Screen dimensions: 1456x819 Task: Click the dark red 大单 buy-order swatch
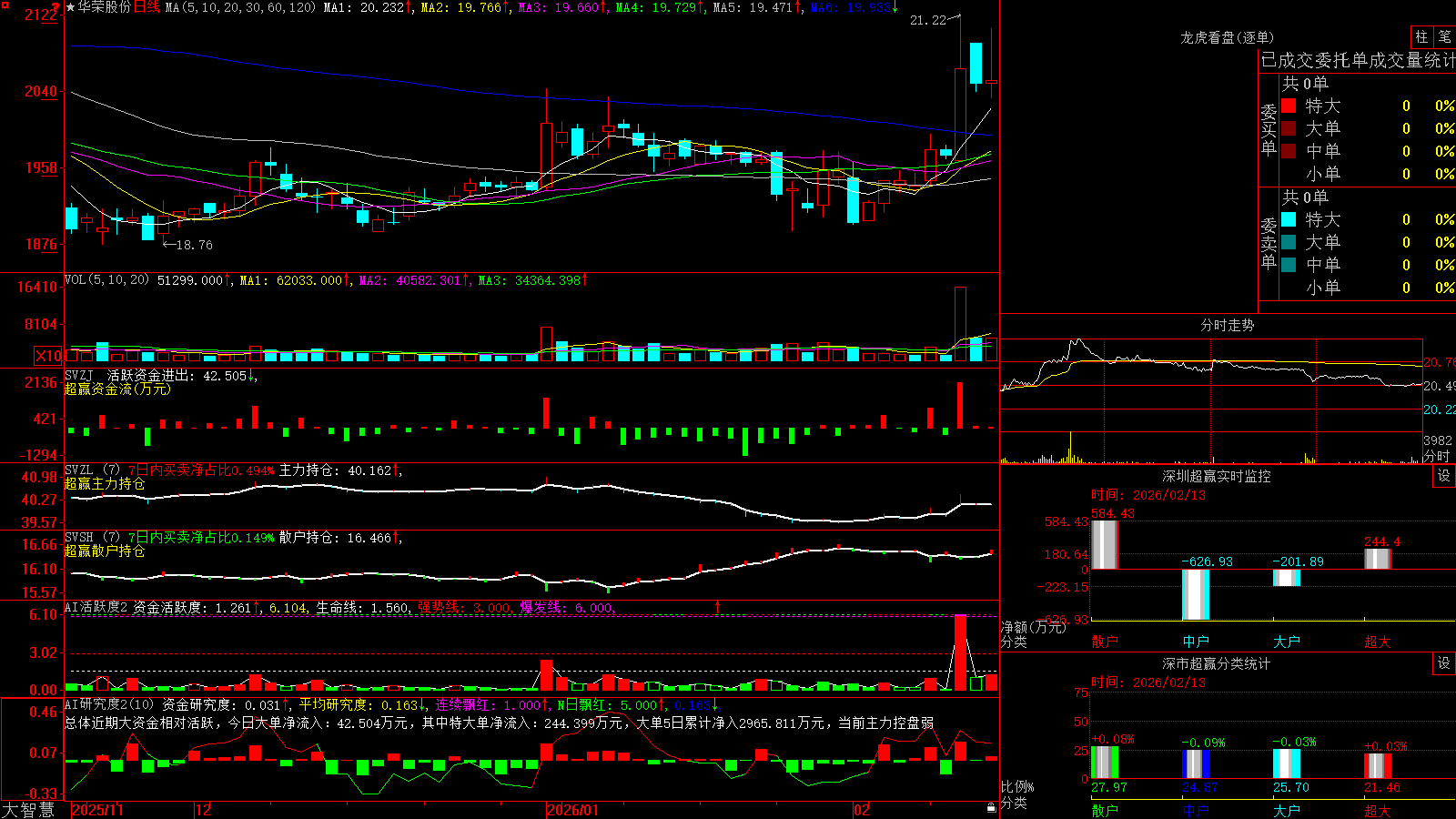click(x=1289, y=128)
